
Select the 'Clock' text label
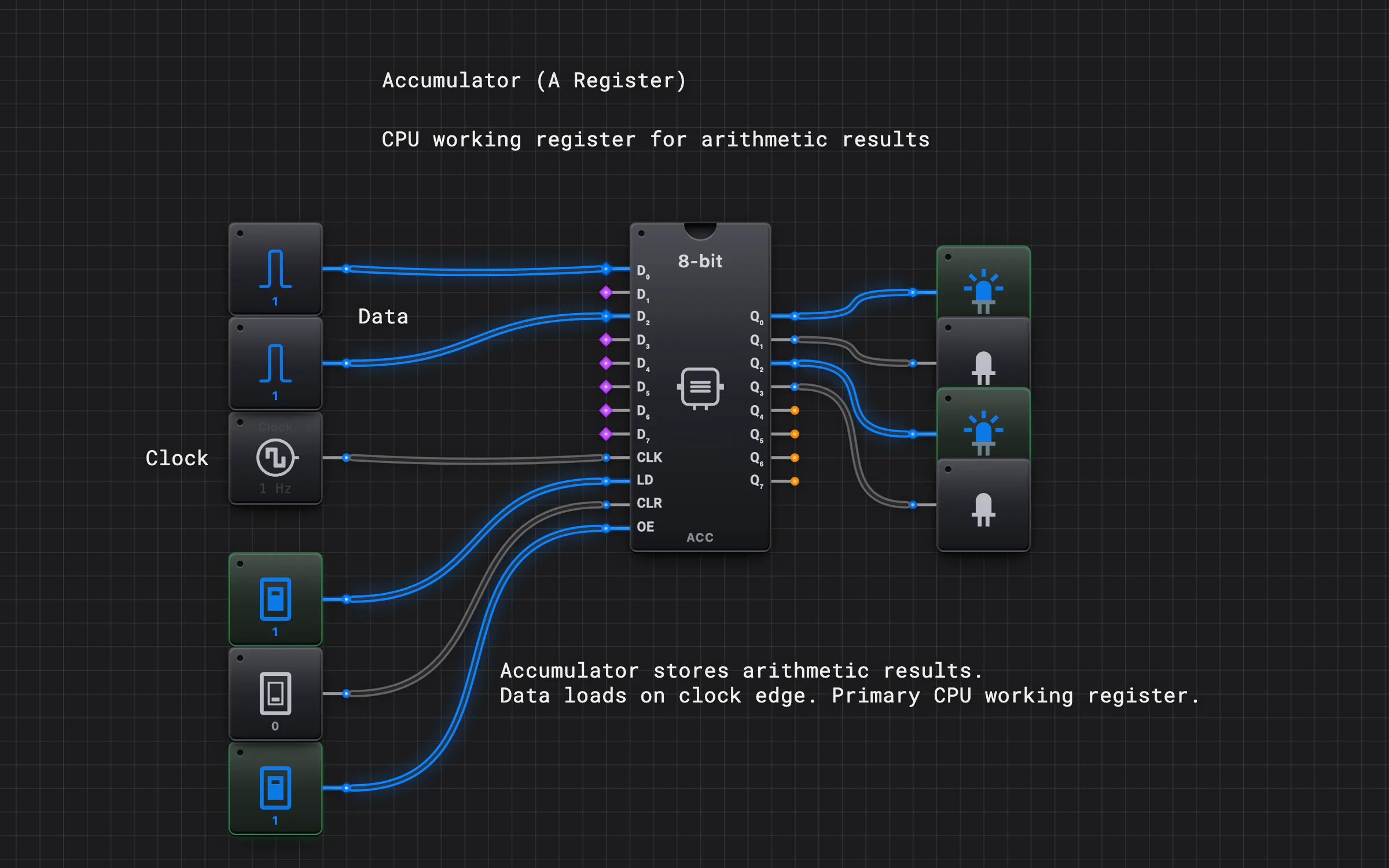177,458
